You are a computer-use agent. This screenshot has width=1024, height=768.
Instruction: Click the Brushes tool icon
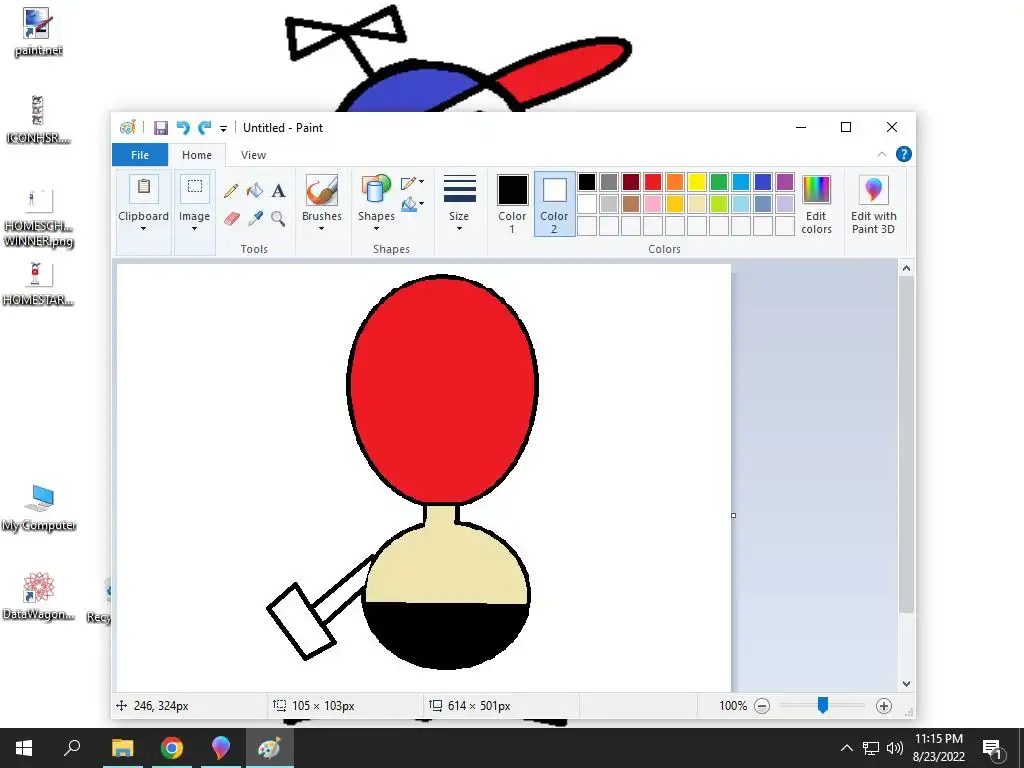click(322, 190)
